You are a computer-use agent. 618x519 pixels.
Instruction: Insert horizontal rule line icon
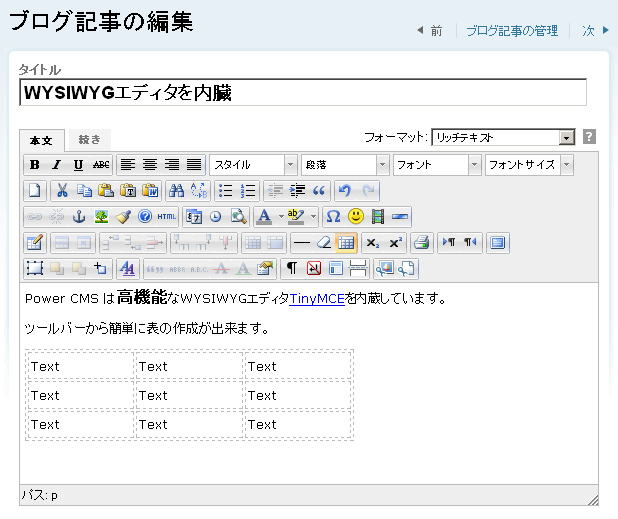(x=302, y=243)
